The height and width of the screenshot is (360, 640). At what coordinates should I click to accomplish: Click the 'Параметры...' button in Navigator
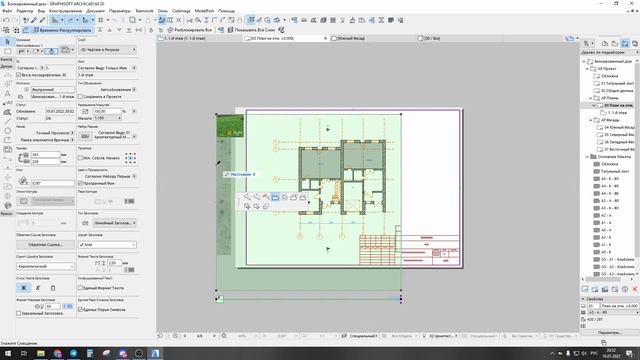pos(609,333)
